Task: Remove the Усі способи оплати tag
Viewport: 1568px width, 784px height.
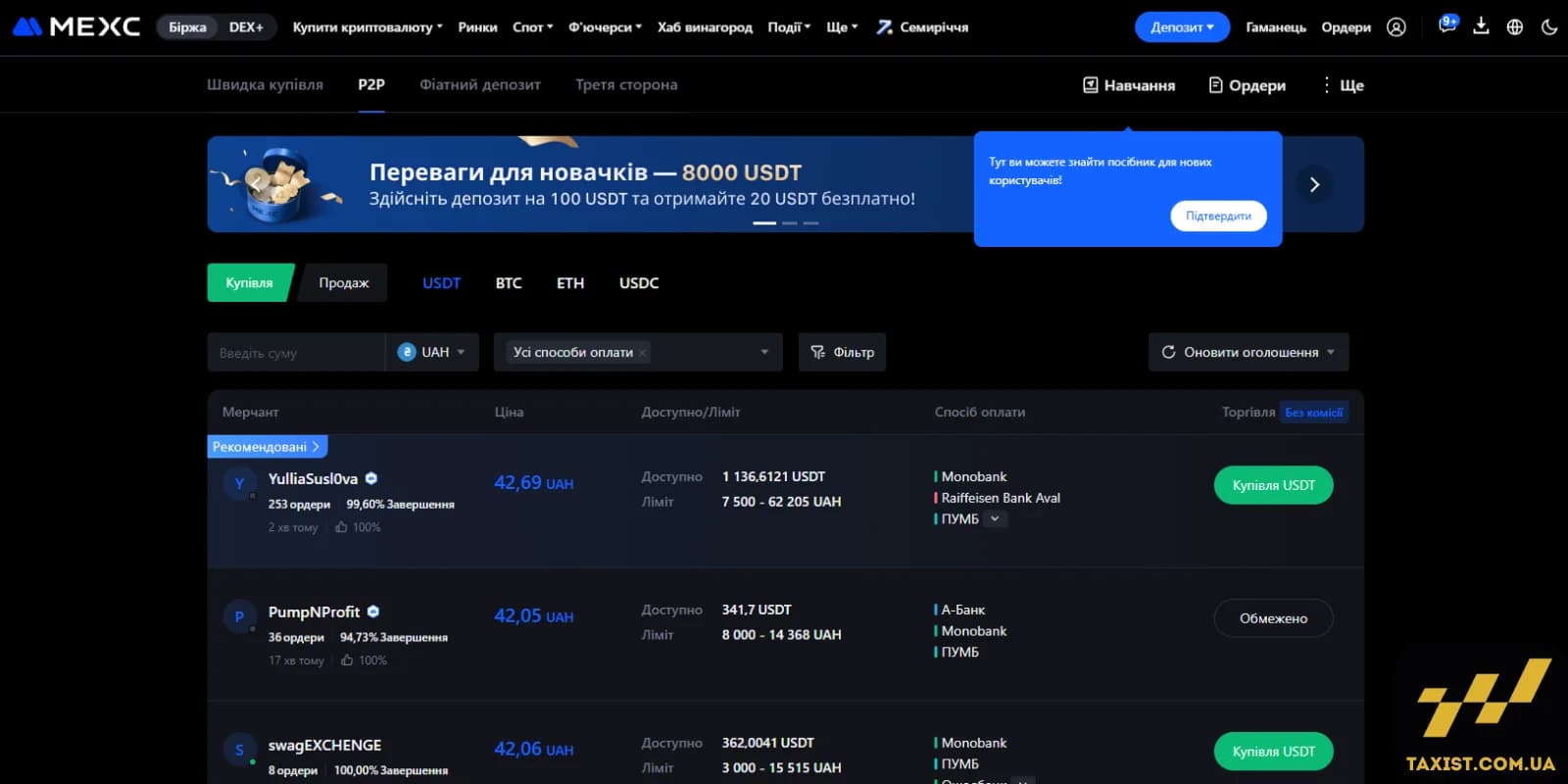Action: pos(642,353)
